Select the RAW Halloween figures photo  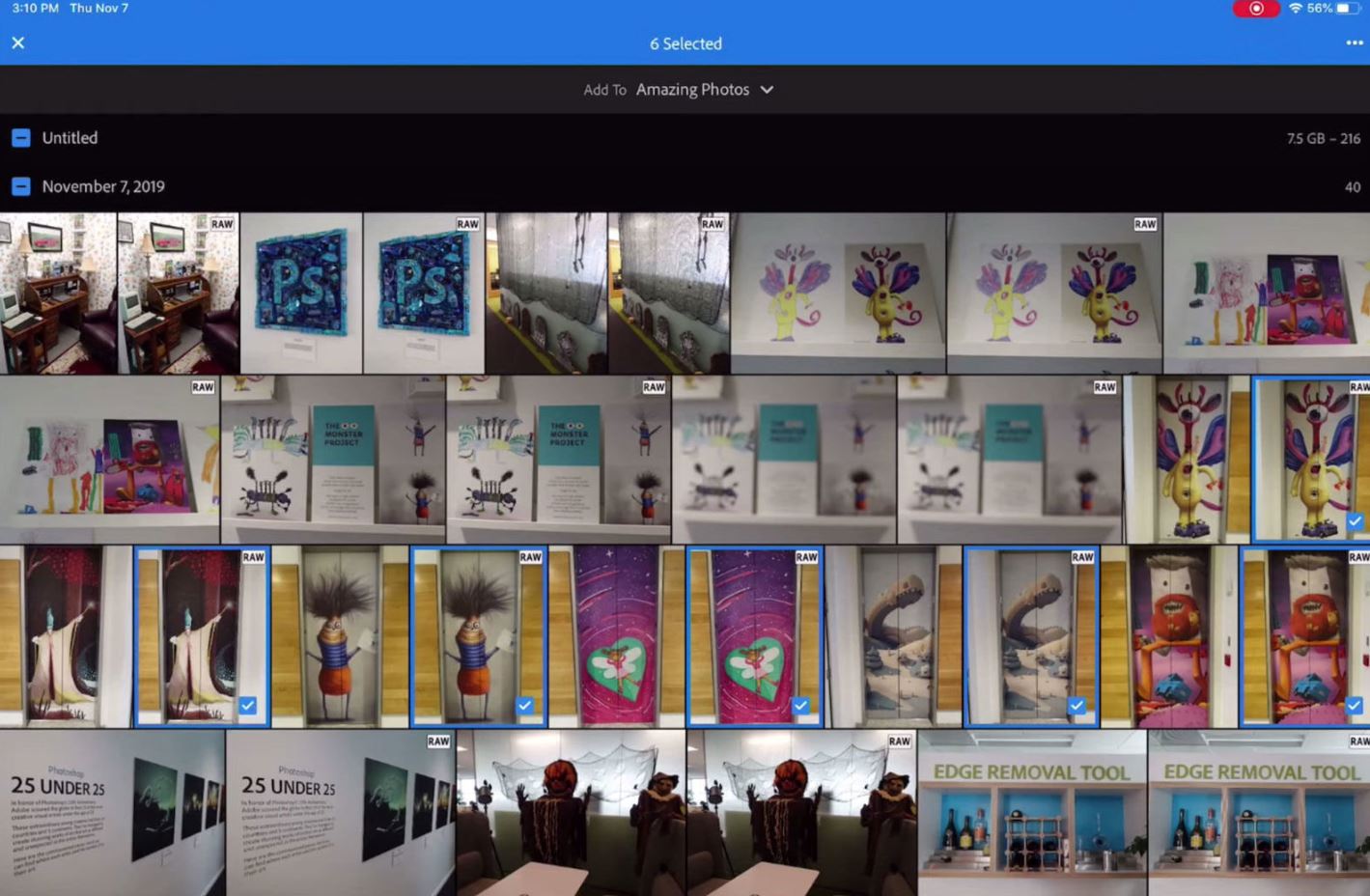point(801,813)
